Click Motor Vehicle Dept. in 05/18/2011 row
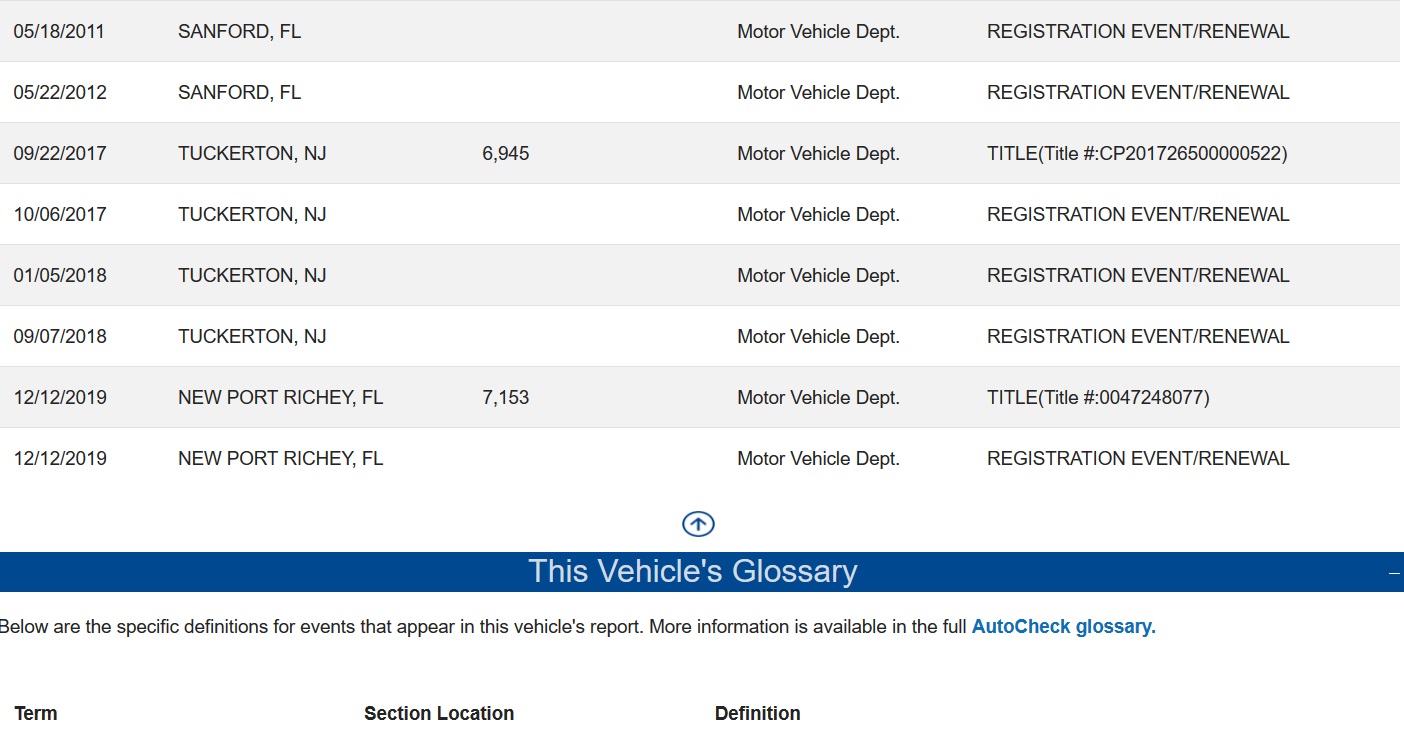 pos(819,32)
